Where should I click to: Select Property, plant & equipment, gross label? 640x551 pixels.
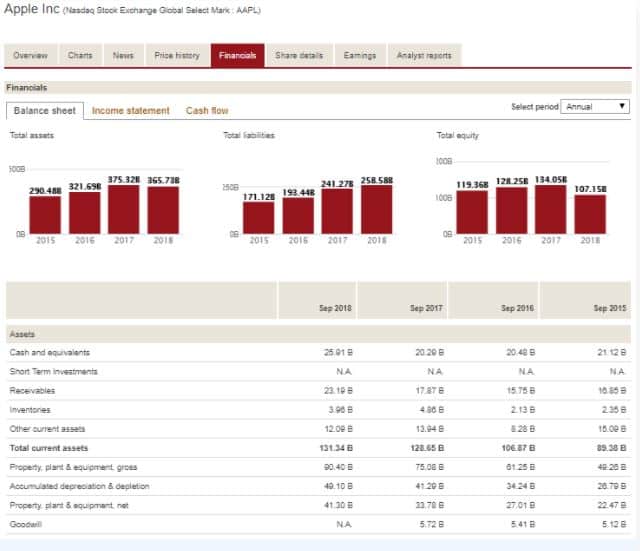pos(73,467)
